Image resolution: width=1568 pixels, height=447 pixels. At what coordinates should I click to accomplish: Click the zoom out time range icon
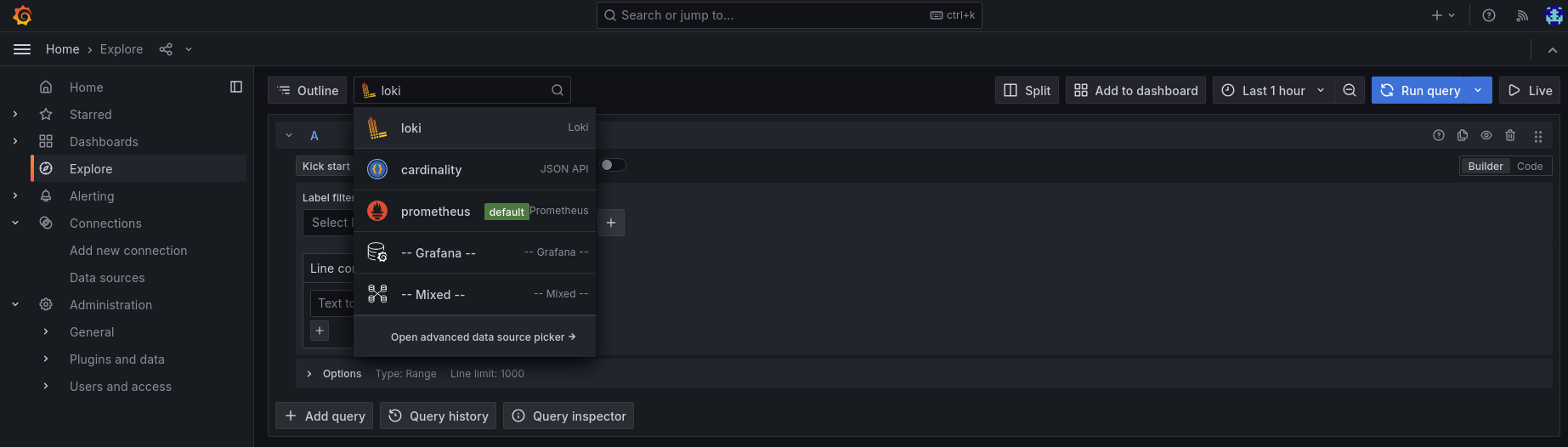pyautogui.click(x=1350, y=91)
